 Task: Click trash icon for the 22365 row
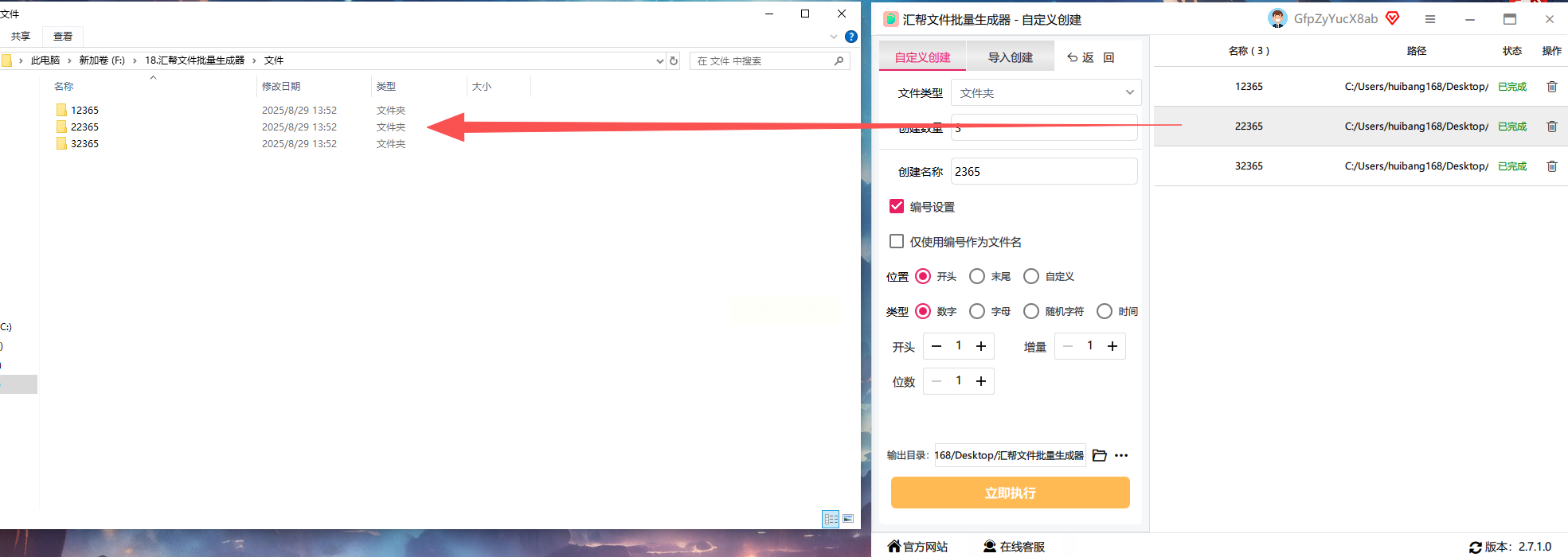click(x=1551, y=127)
